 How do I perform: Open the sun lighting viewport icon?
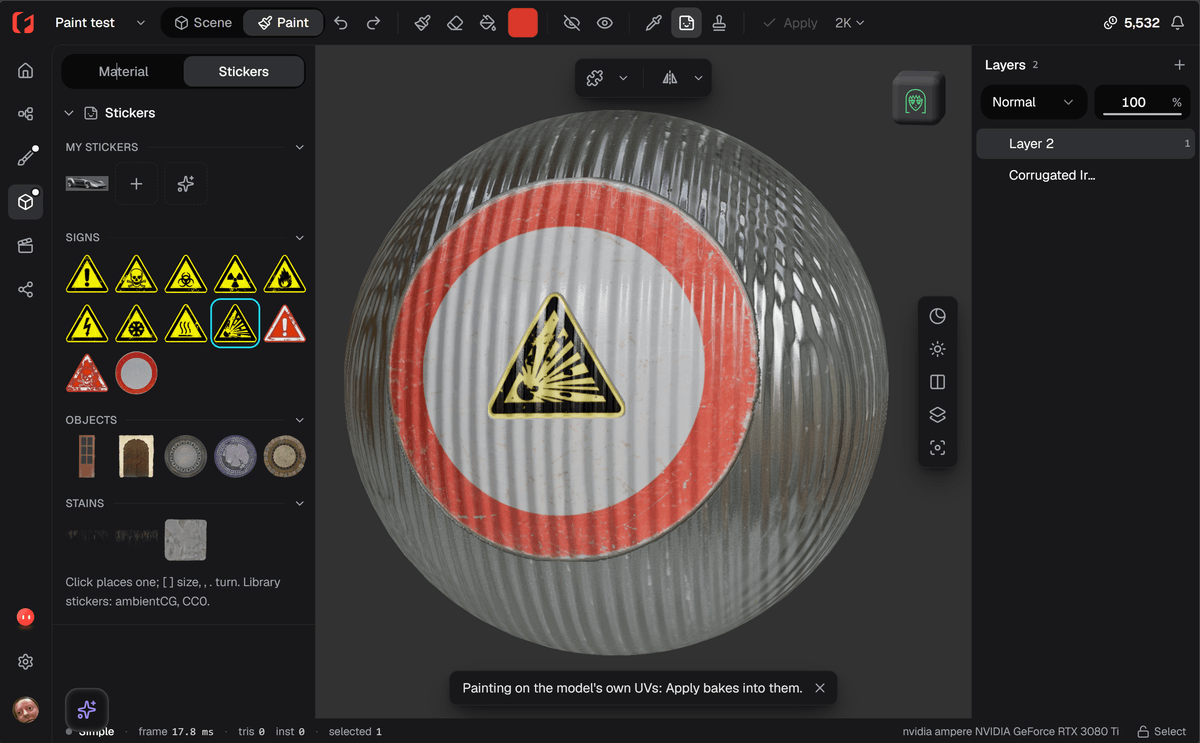[x=937, y=349]
